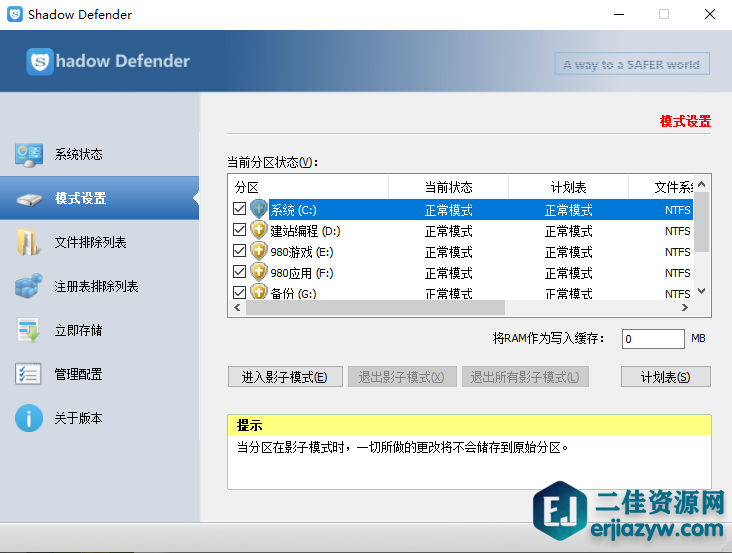Click the 计划表 column header
This screenshot has width=732, height=553.
pos(569,188)
